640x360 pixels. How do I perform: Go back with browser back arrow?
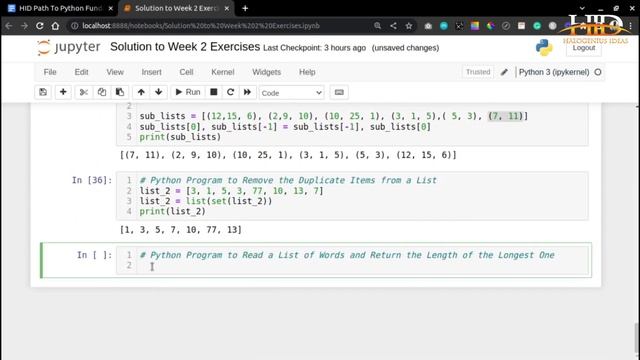coord(9,26)
